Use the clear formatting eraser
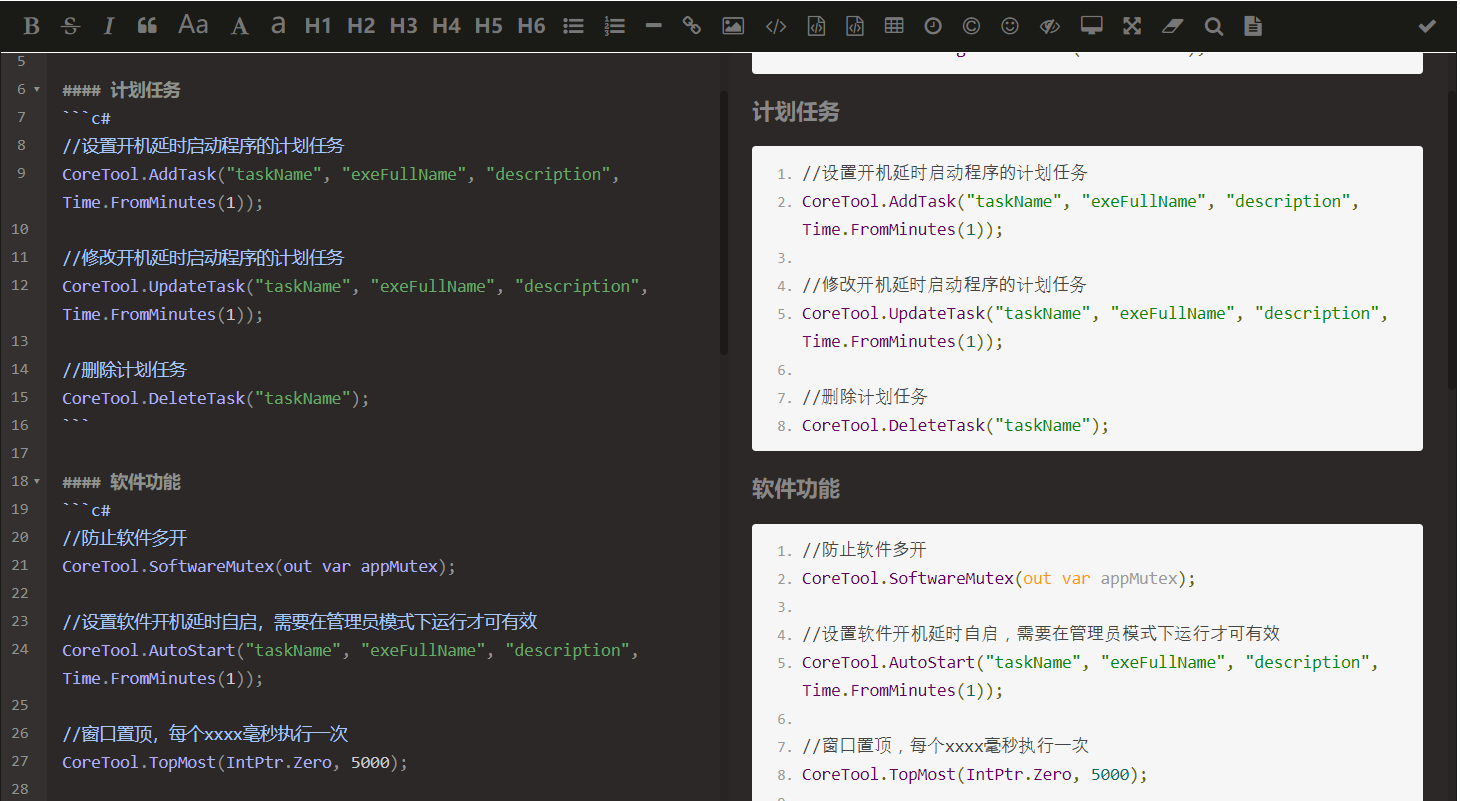This screenshot has width=1460, height=801. 1172,25
